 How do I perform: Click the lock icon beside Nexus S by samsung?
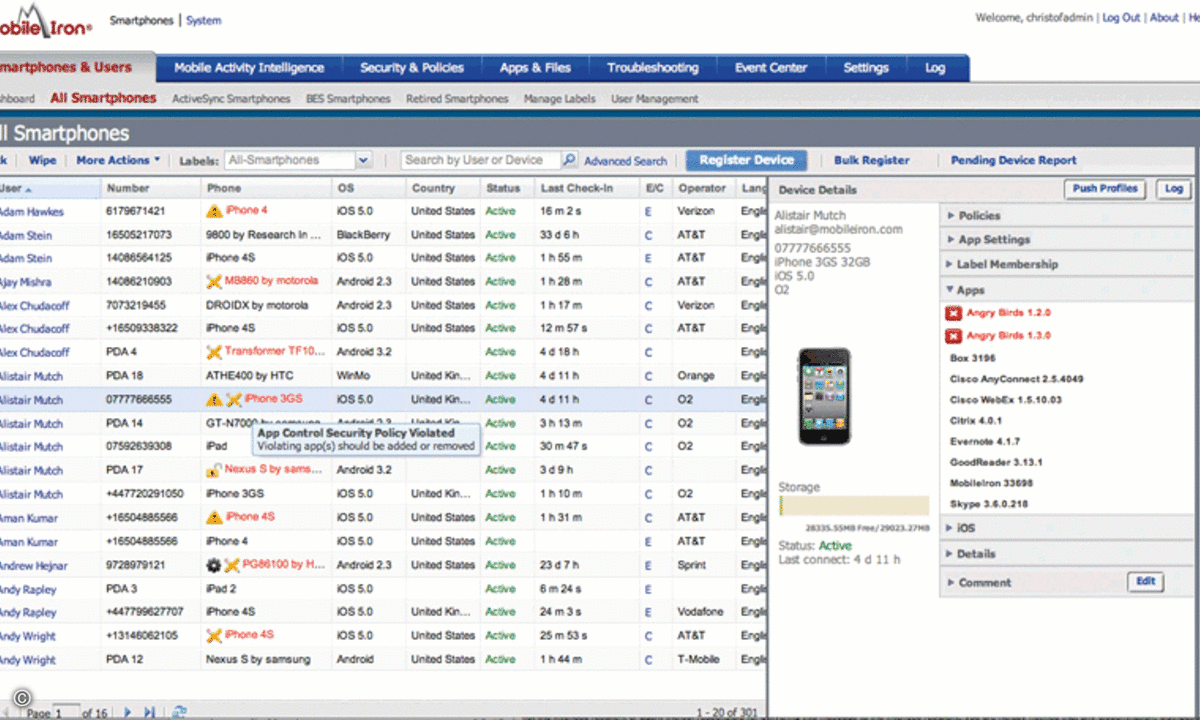tap(214, 470)
